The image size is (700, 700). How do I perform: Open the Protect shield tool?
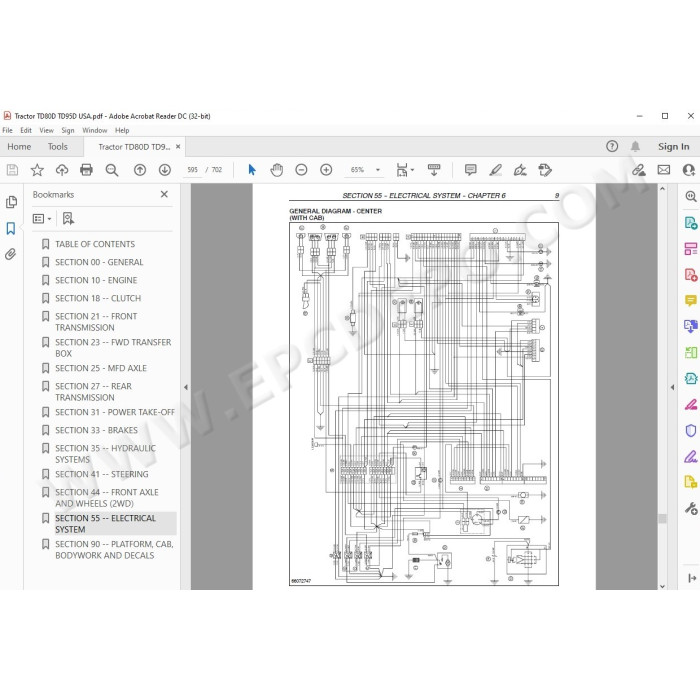point(691,430)
